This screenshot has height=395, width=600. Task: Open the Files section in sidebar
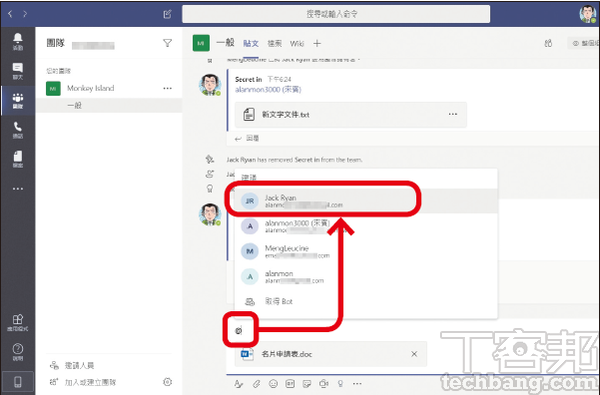click(x=18, y=159)
